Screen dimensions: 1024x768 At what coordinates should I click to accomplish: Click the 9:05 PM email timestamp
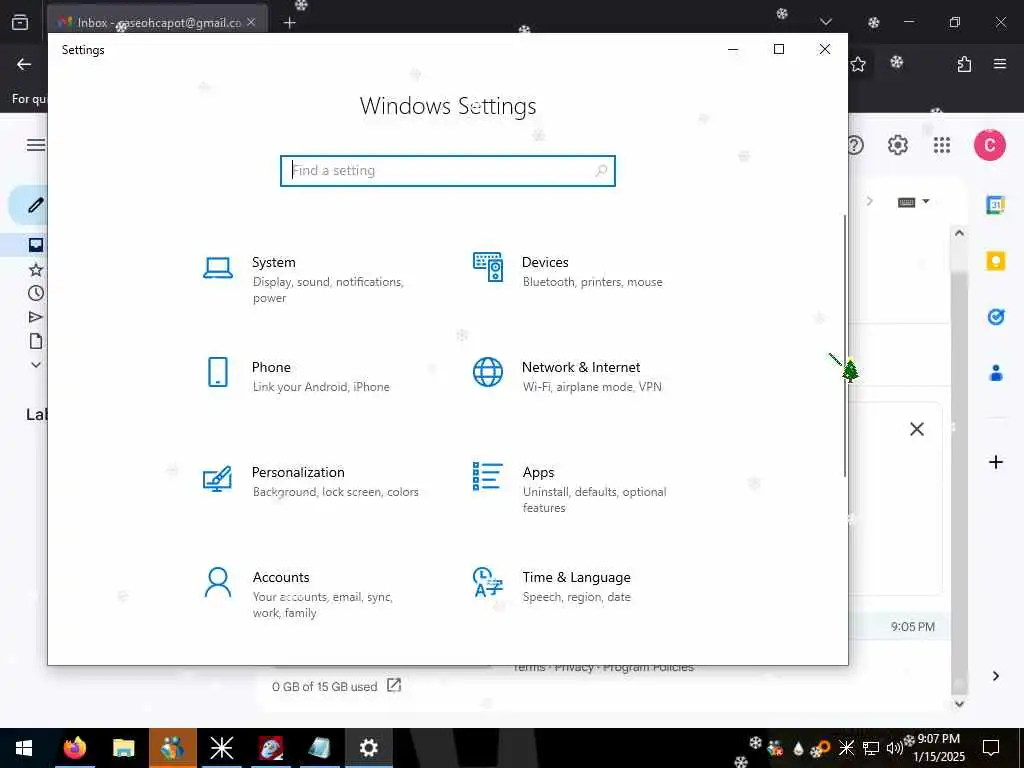pos(912,626)
